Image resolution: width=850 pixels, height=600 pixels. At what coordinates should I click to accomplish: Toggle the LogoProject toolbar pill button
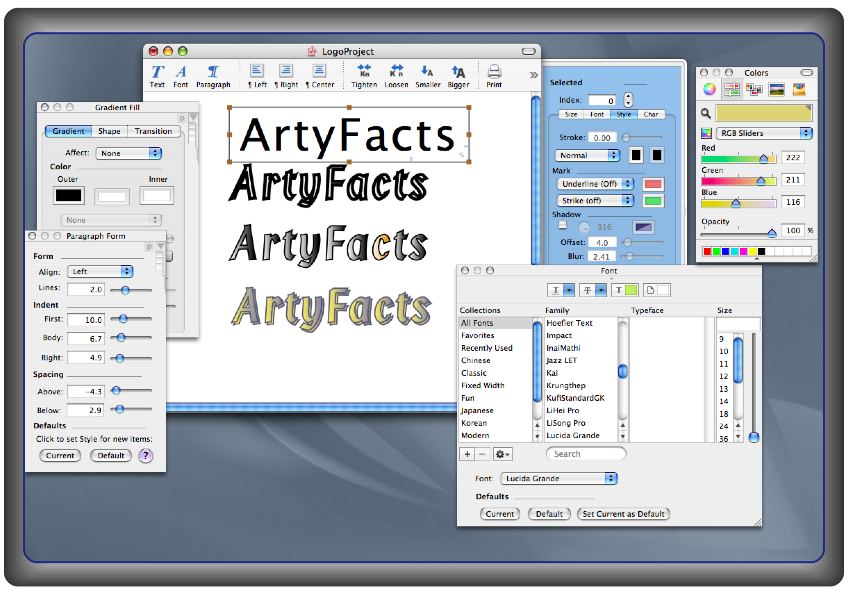pyautogui.click(x=529, y=51)
